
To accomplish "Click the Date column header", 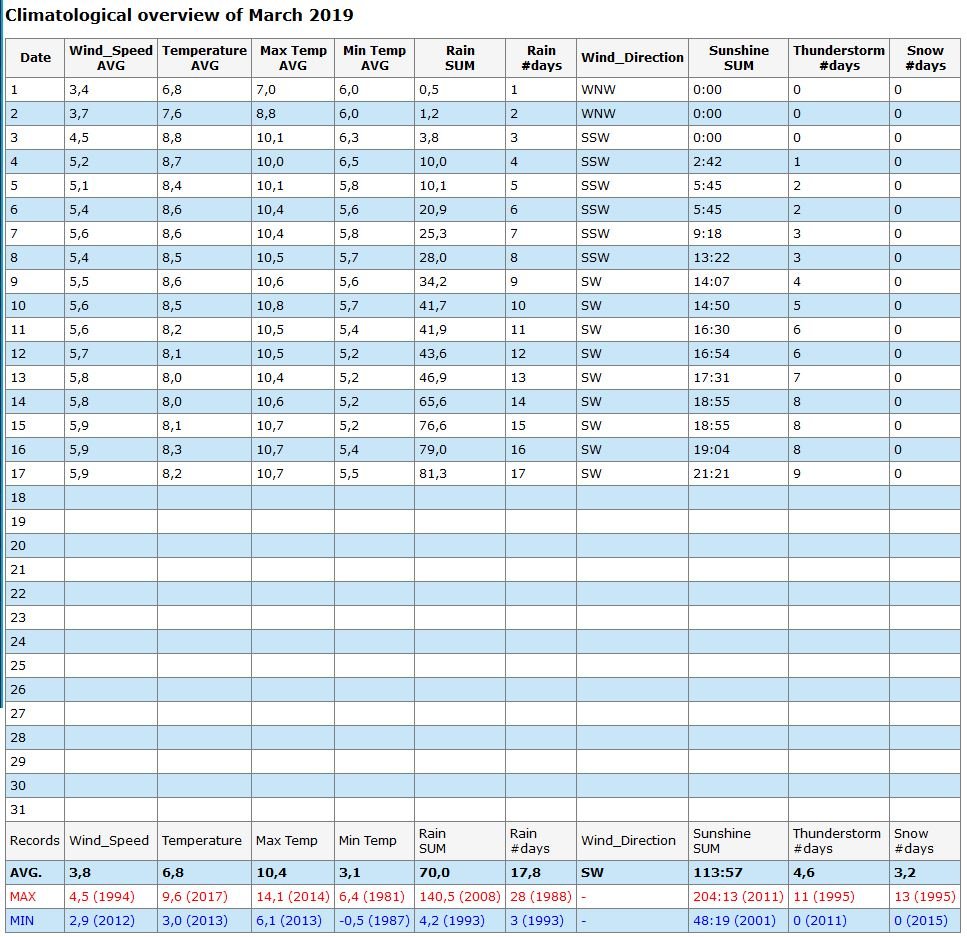I will coord(35,58).
